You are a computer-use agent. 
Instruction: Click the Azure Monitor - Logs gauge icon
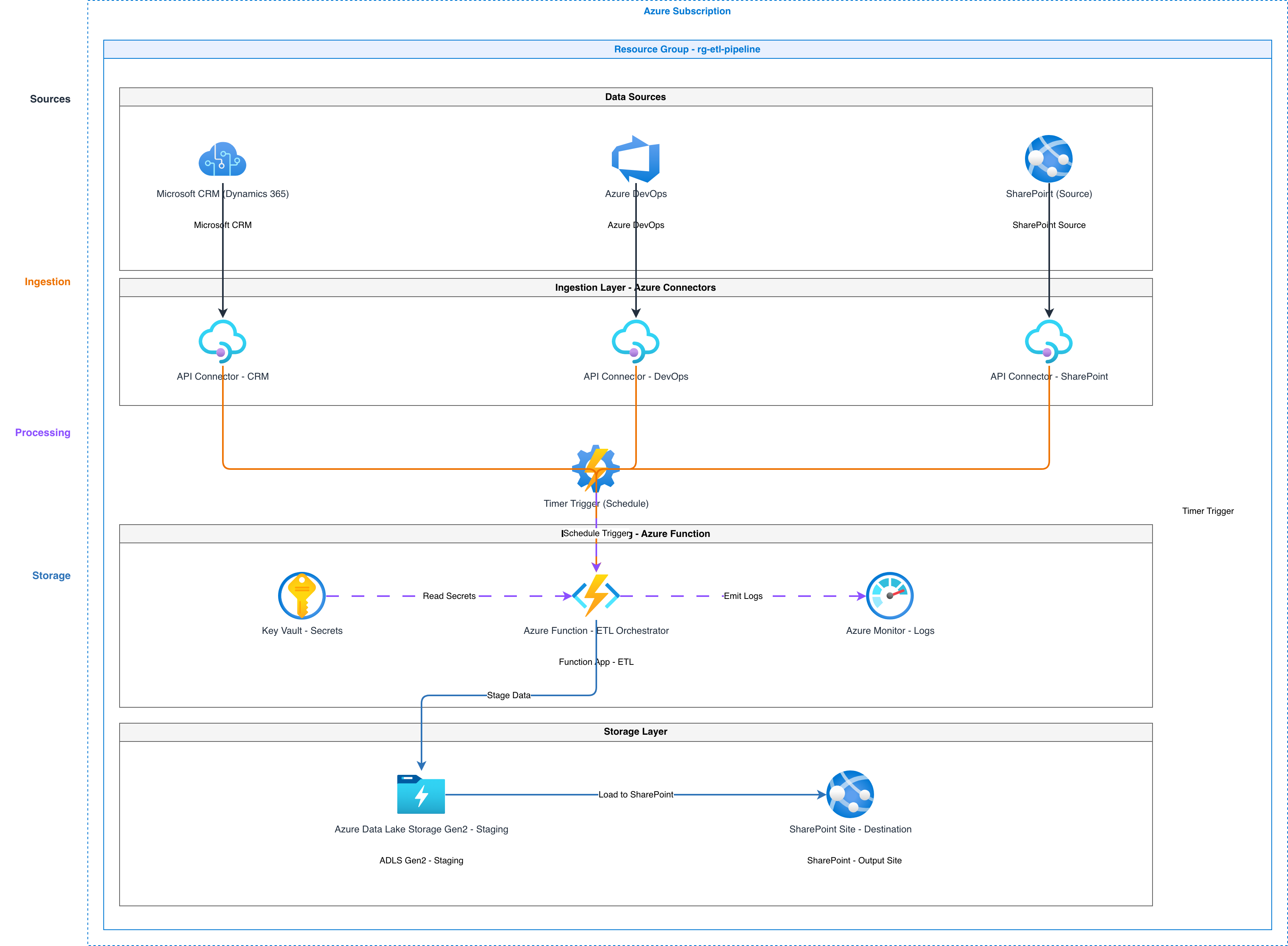[x=890, y=596]
